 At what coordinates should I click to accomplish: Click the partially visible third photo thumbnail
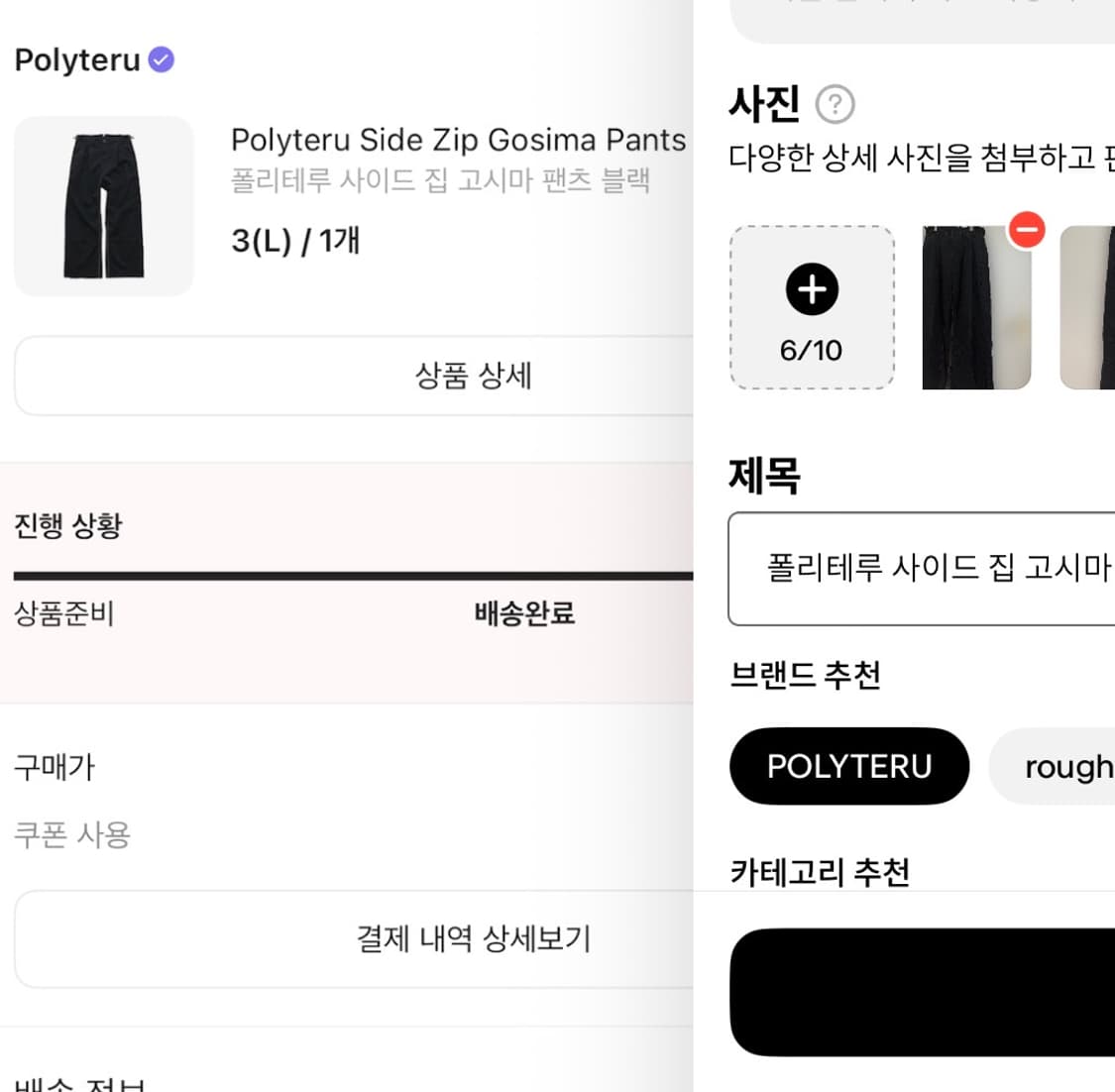coord(1090,307)
